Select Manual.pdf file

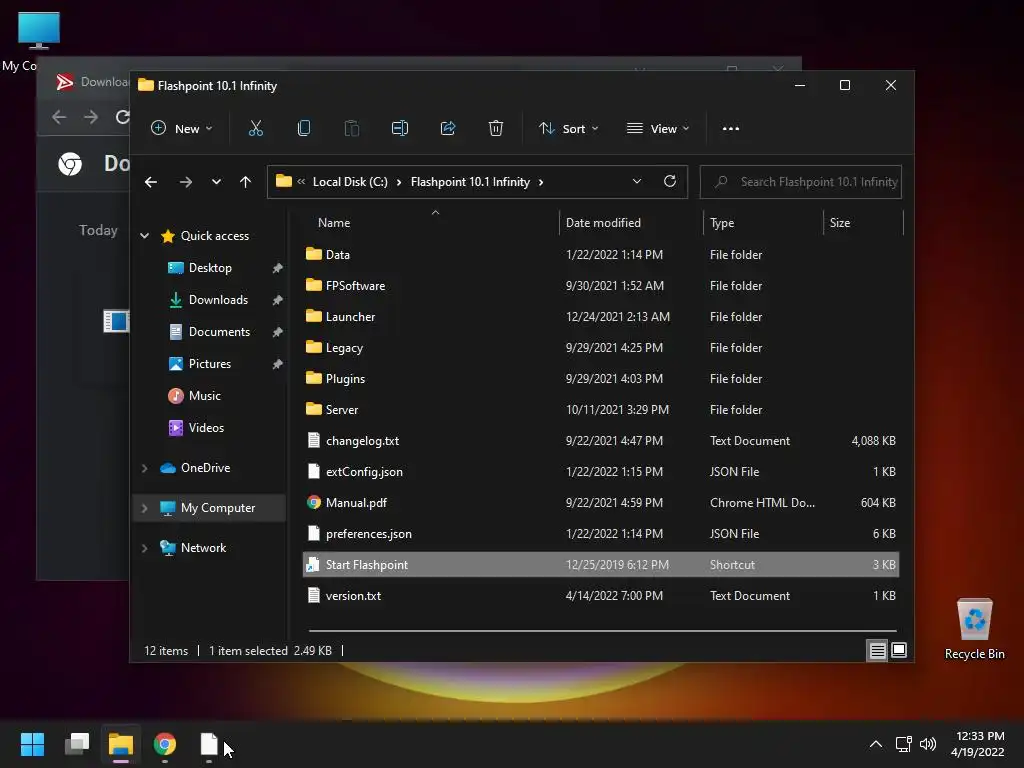[x=601, y=503]
